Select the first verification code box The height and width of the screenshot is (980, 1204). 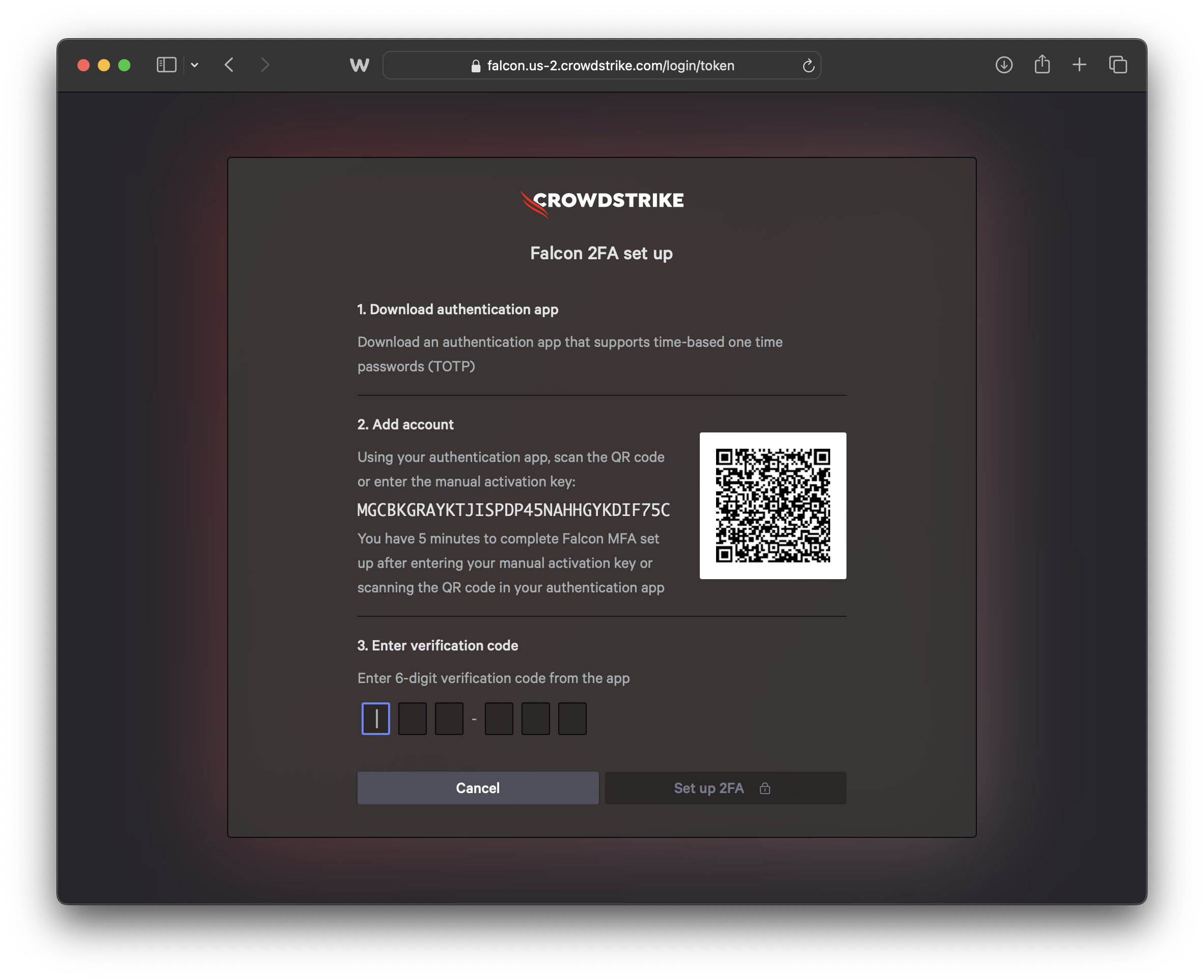pos(375,718)
